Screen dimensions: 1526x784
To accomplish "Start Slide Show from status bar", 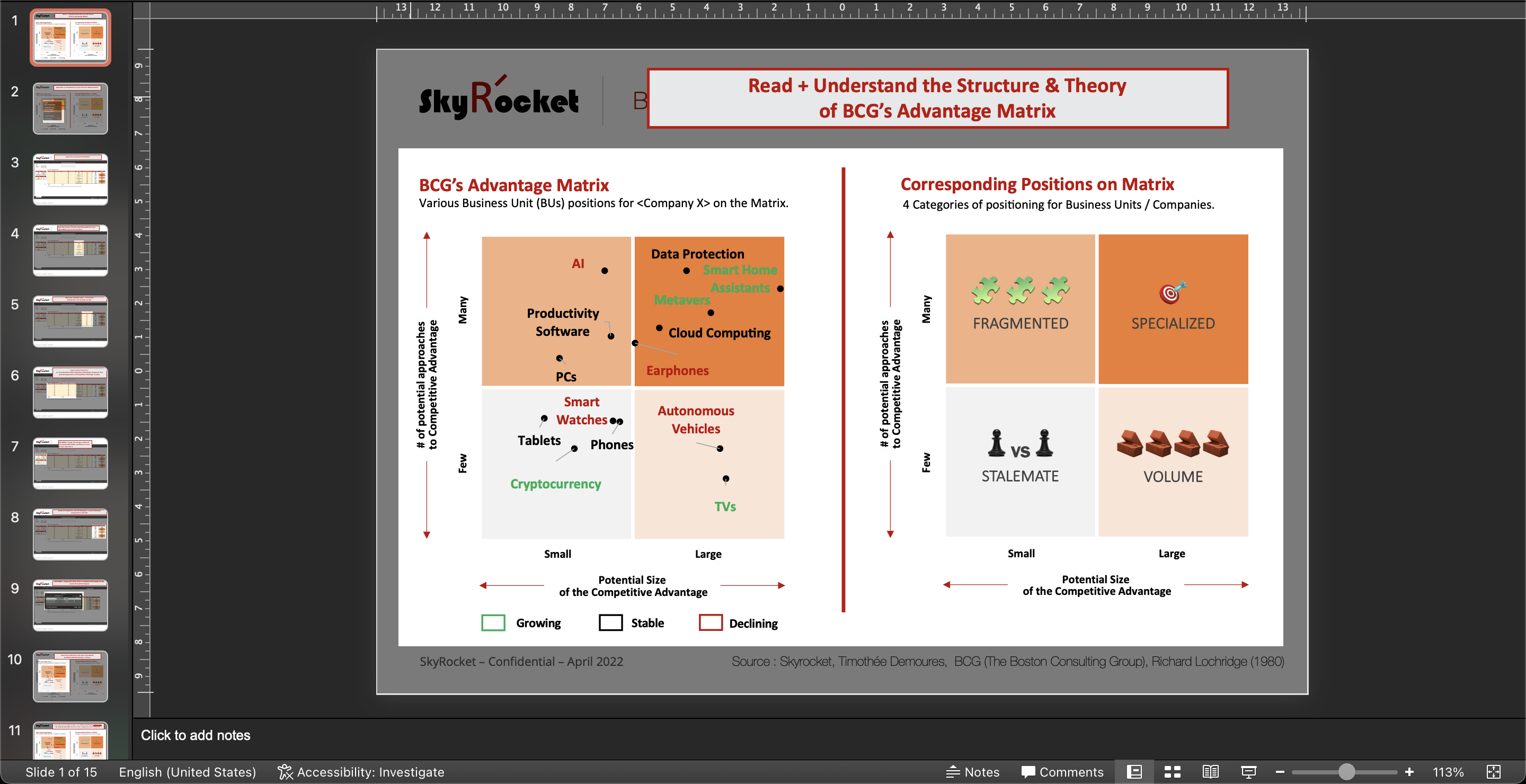I will (x=1248, y=772).
